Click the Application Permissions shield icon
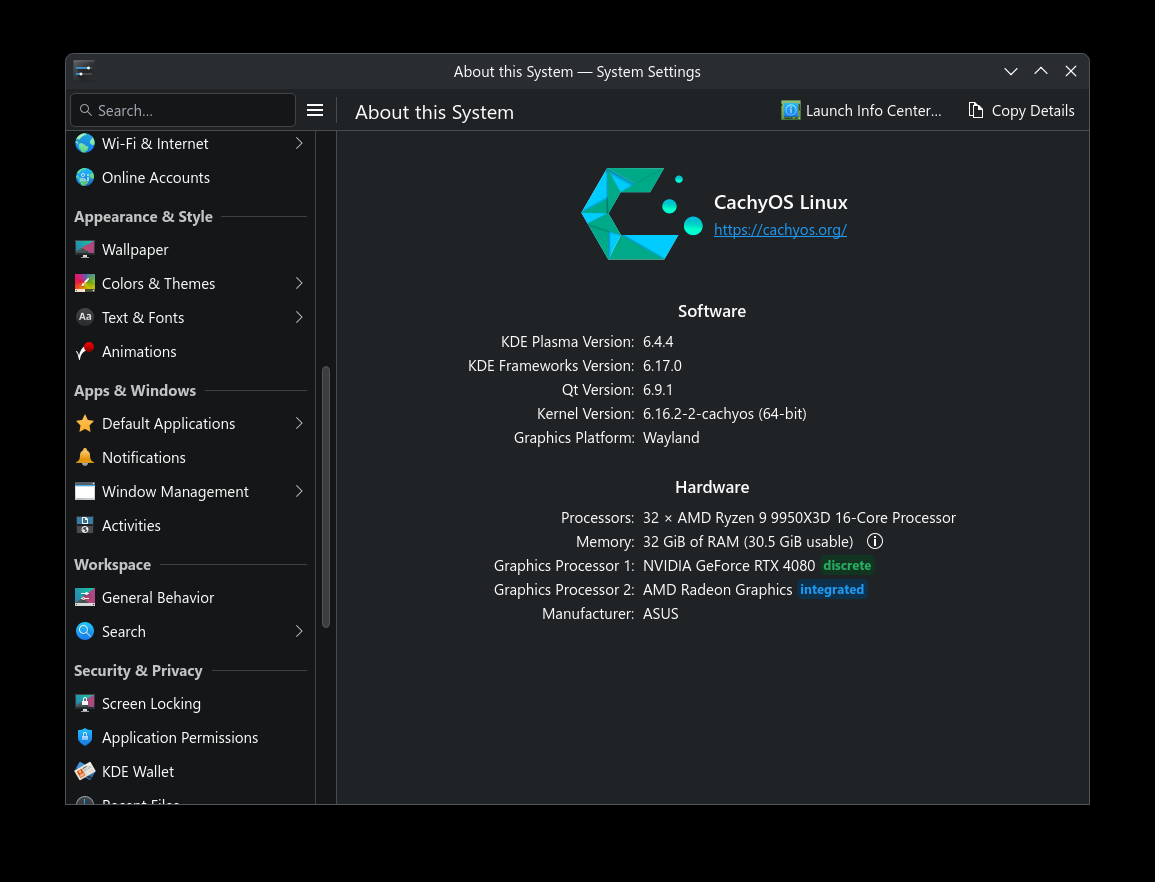 (85, 738)
